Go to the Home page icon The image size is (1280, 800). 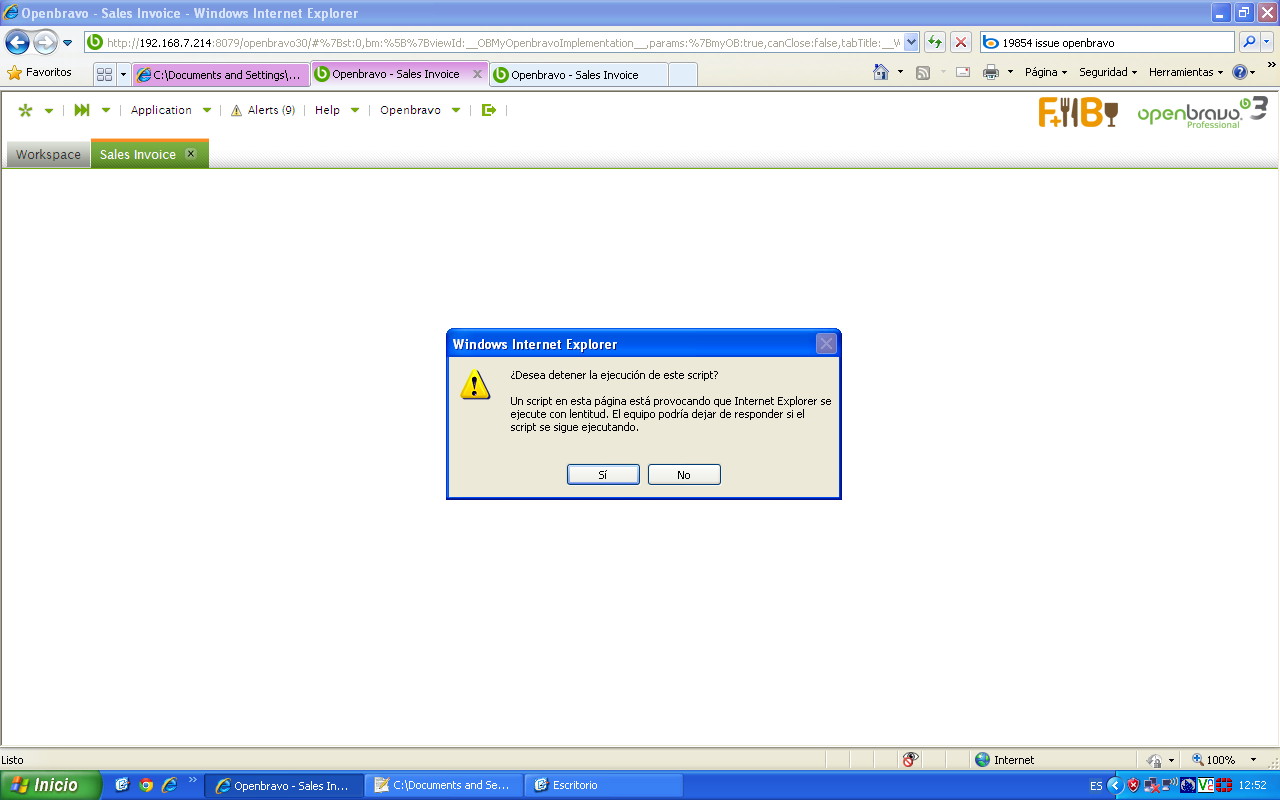pyautogui.click(x=881, y=72)
